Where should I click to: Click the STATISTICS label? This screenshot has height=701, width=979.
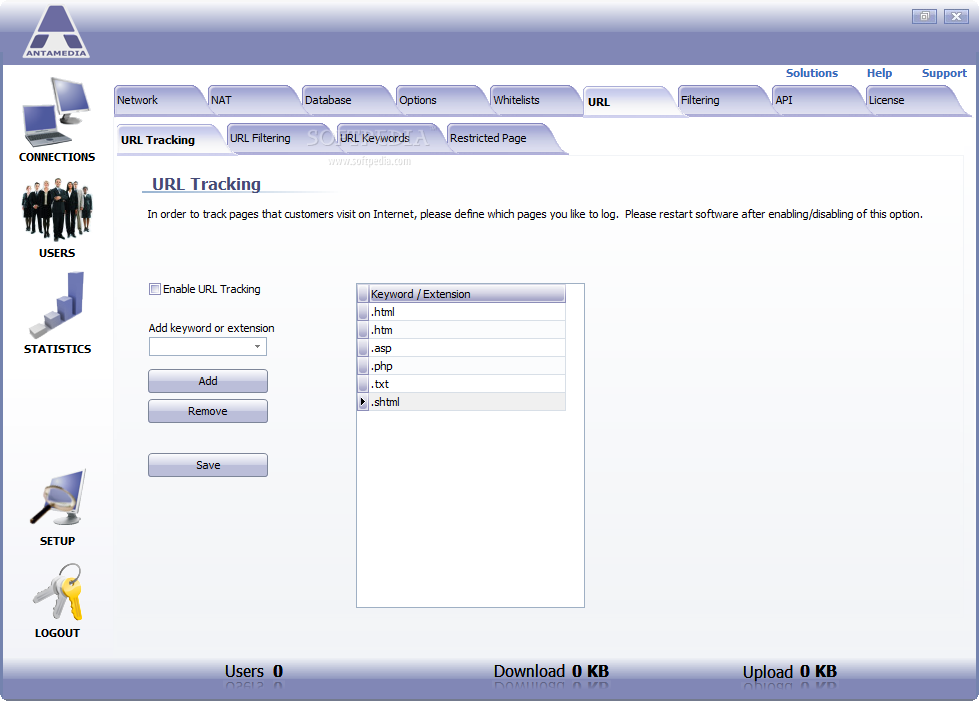click(x=57, y=349)
